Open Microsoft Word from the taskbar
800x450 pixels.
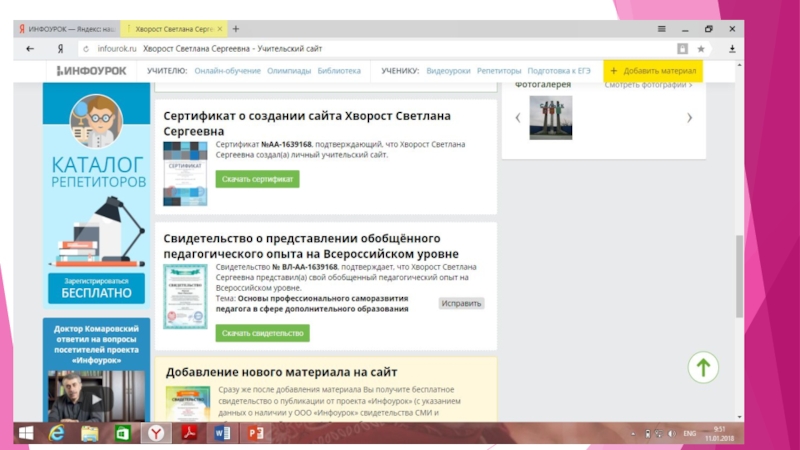coord(222,433)
